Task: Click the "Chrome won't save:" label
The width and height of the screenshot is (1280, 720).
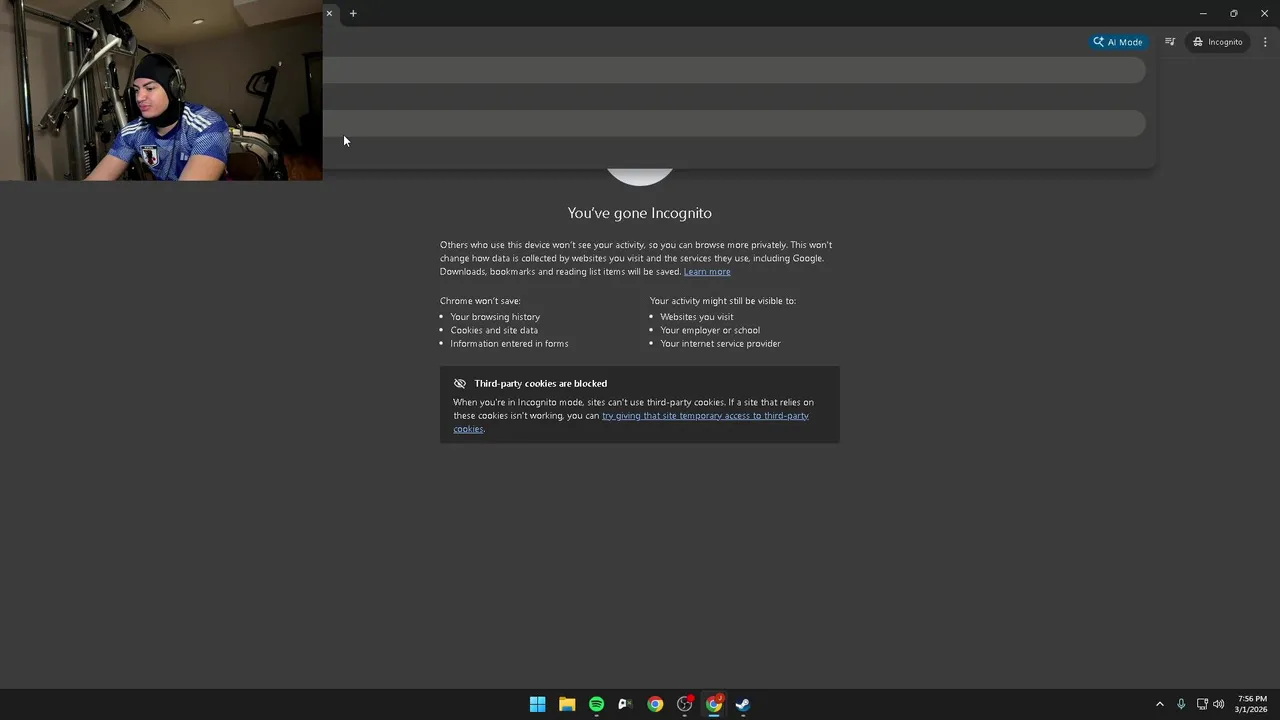Action: 480,301
